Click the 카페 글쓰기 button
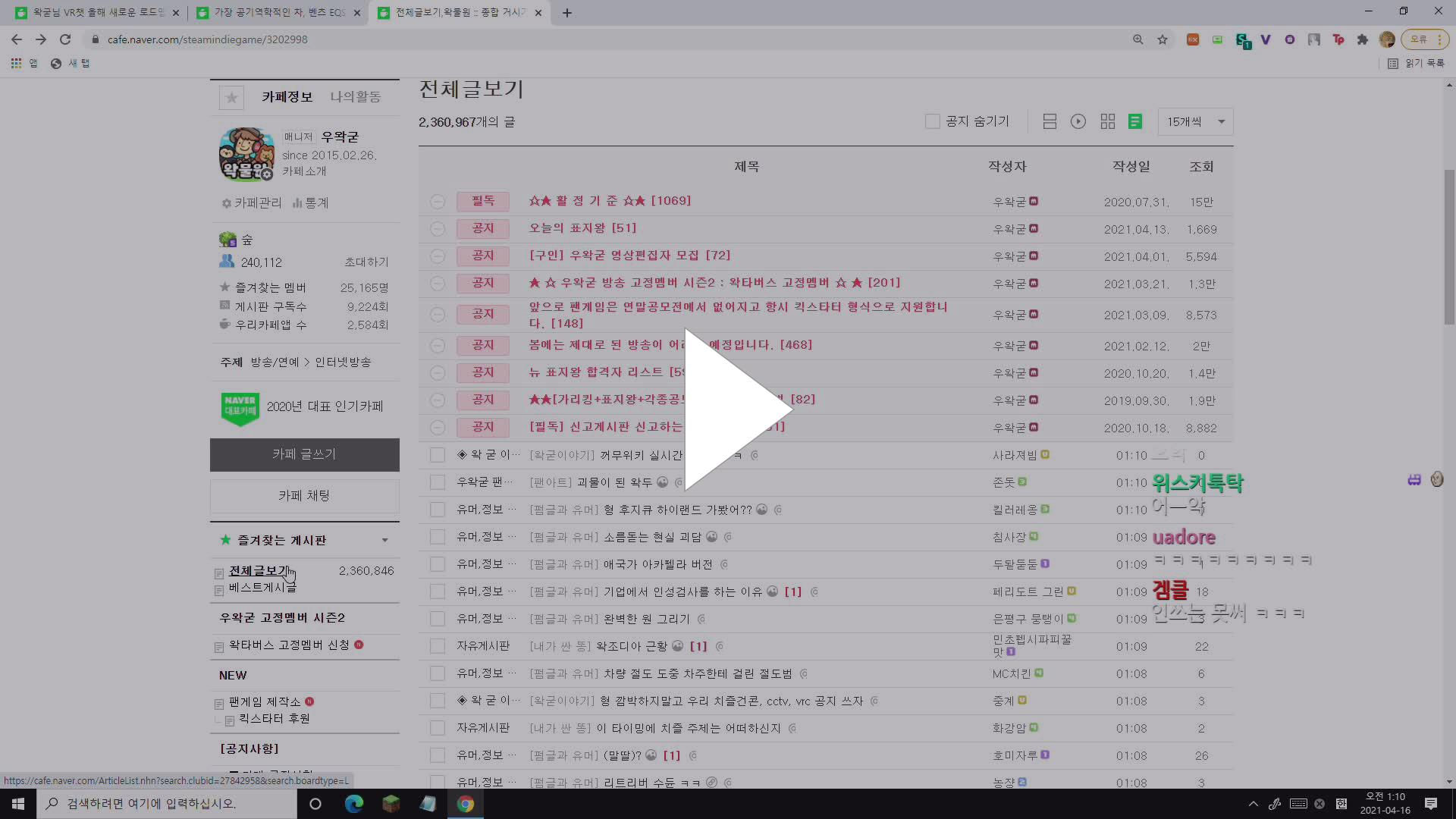 pyautogui.click(x=305, y=454)
